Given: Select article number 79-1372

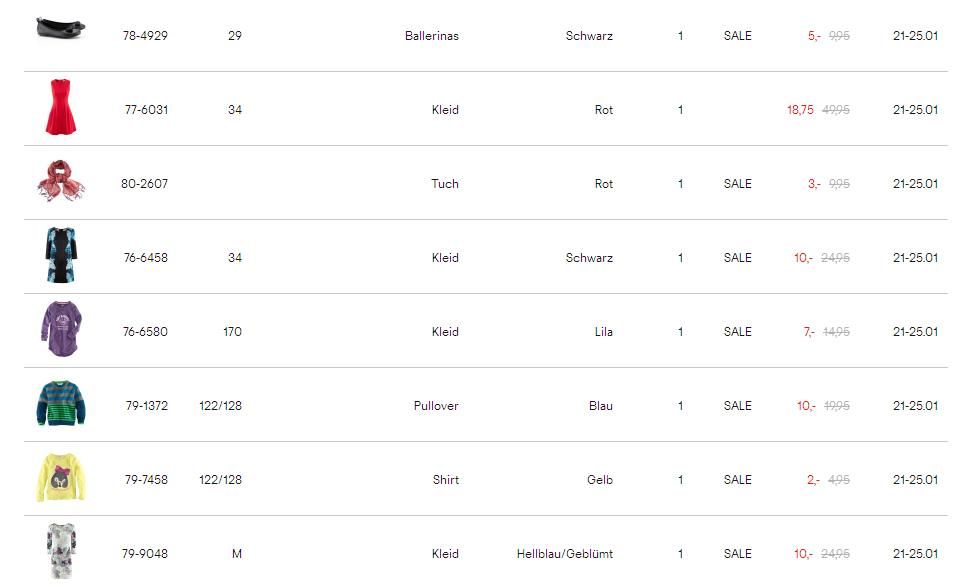Looking at the screenshot, I should (x=146, y=406).
